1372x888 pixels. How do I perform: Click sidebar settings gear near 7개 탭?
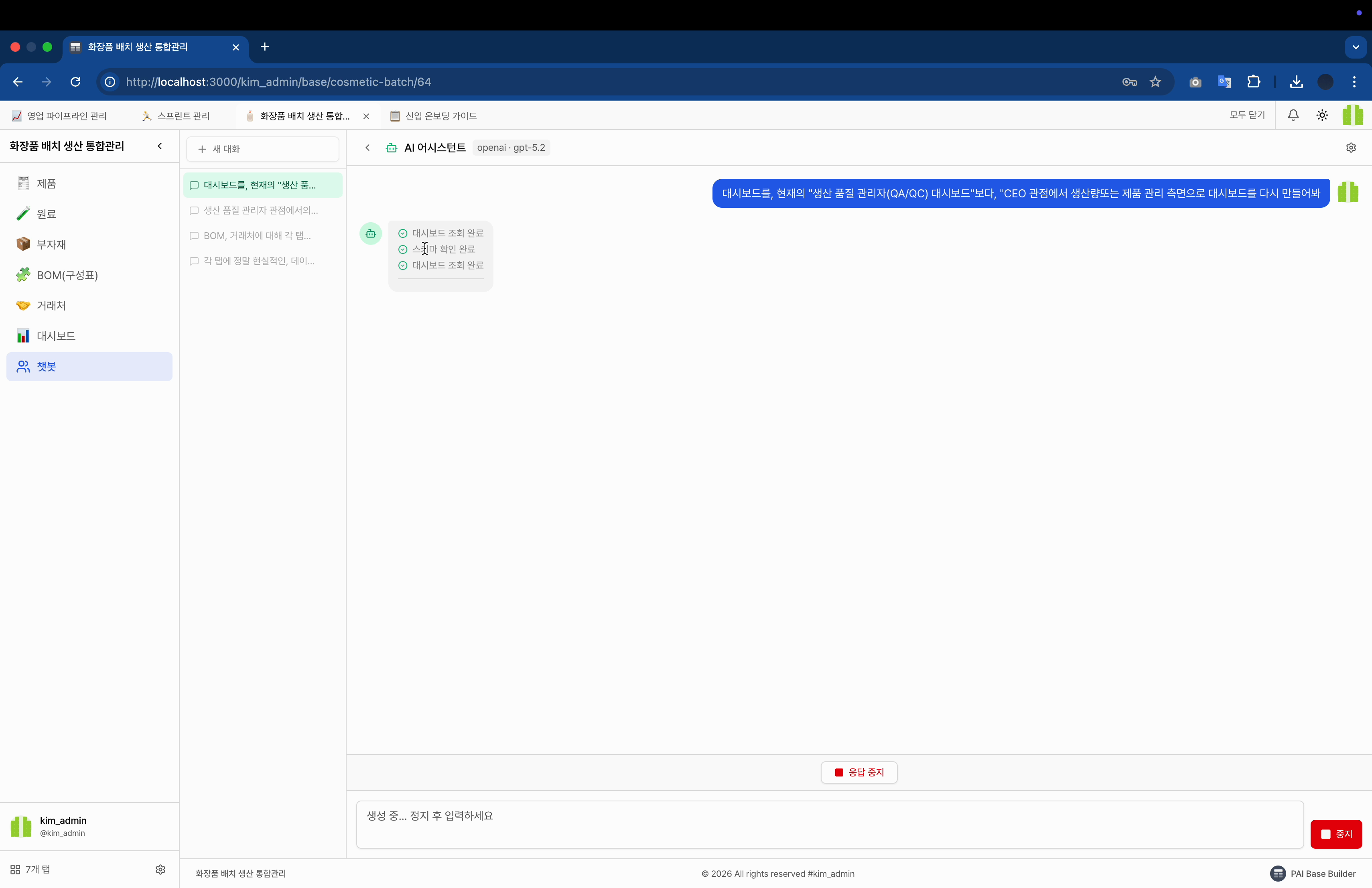[x=160, y=869]
